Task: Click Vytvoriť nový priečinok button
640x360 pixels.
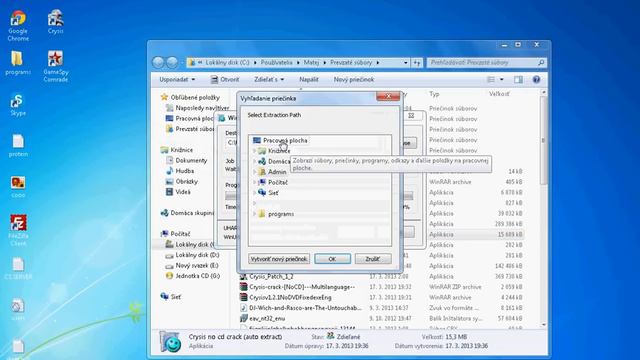Action: [x=279, y=259]
